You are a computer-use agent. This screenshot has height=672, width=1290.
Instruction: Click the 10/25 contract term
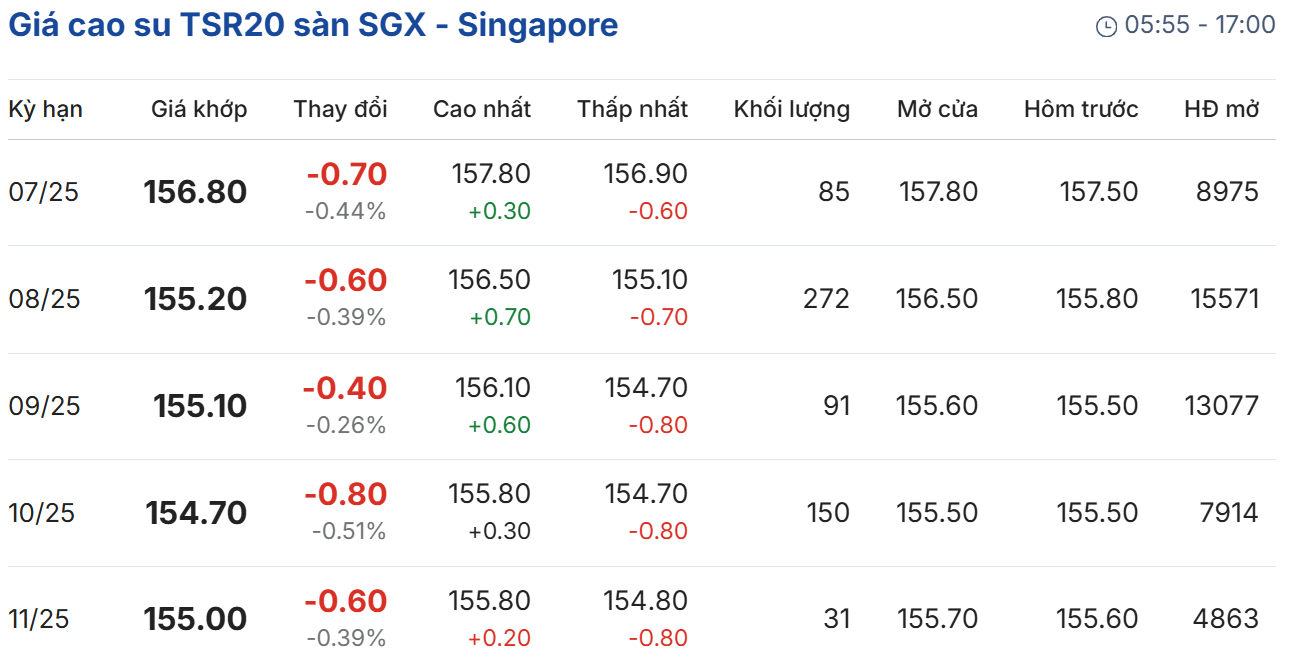tap(42, 513)
